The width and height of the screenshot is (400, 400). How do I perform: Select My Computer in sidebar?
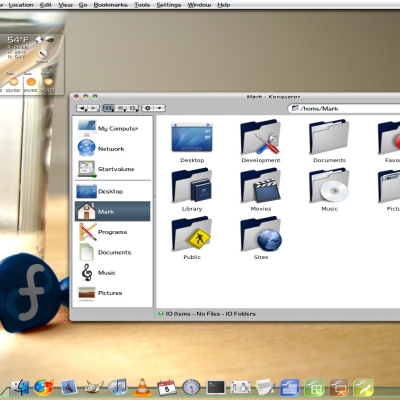tap(113, 129)
